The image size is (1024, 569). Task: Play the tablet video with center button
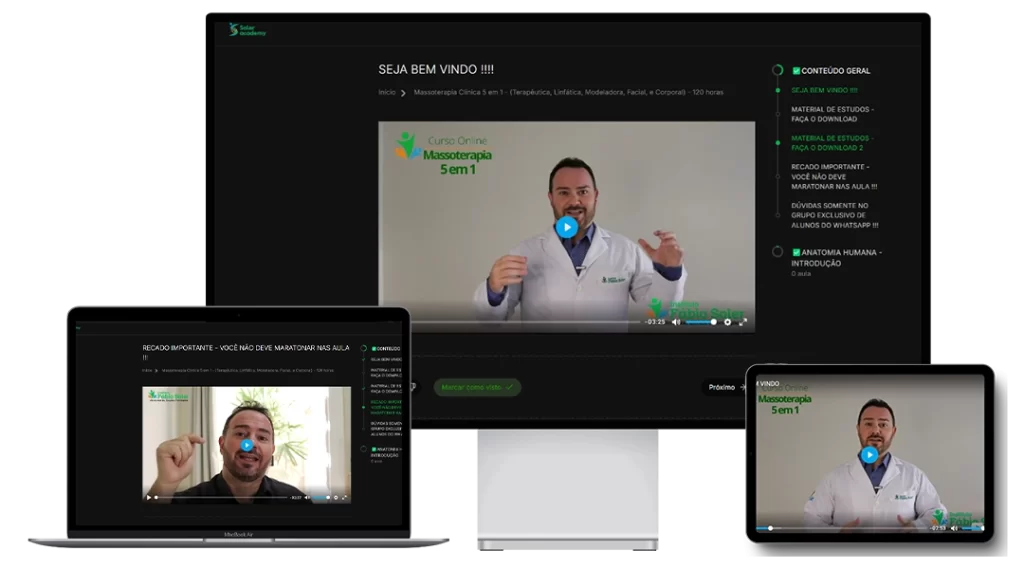pyautogui.click(x=869, y=455)
